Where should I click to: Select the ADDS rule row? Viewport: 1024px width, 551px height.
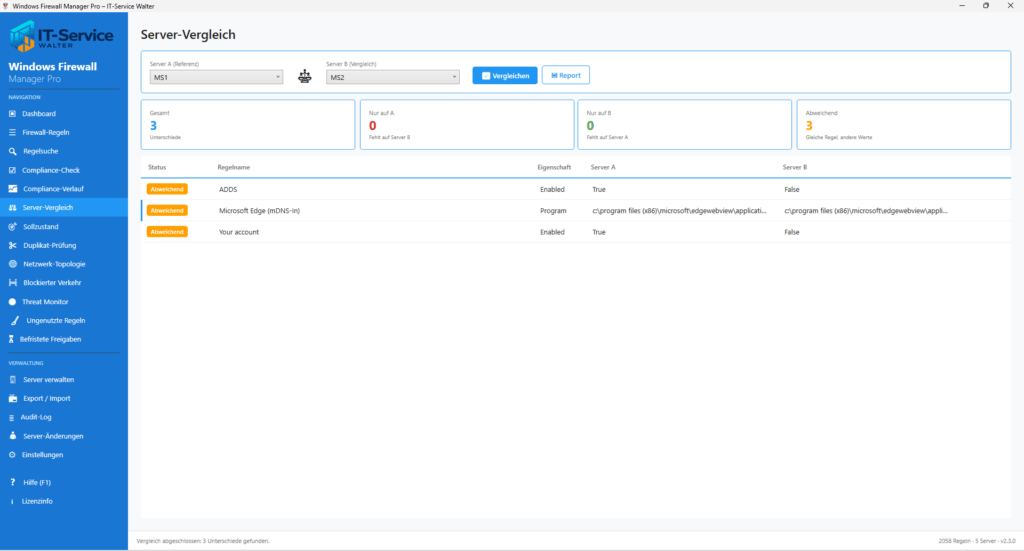576,189
